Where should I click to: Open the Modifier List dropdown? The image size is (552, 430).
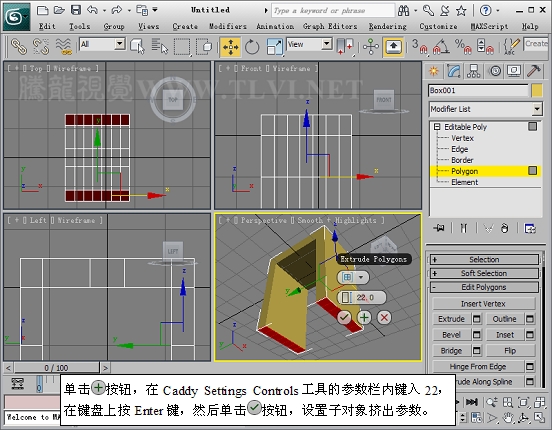tap(485, 109)
